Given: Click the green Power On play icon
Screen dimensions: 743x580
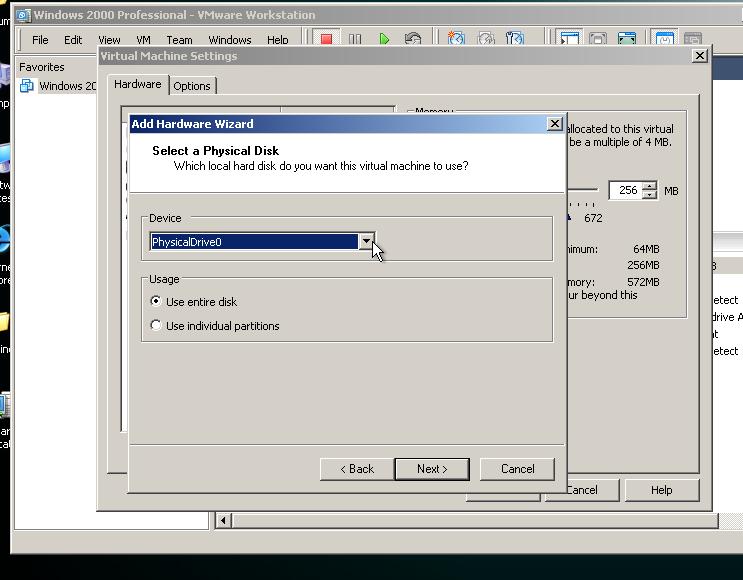Looking at the screenshot, I should [x=384, y=39].
